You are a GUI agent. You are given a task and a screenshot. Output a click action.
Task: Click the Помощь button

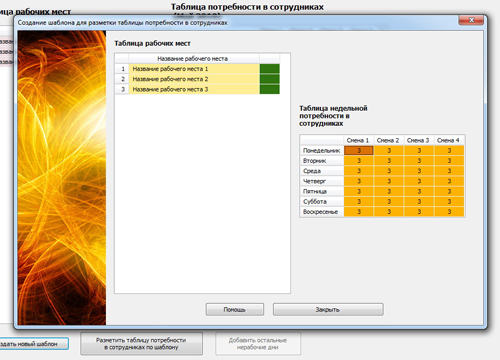[x=235, y=309]
